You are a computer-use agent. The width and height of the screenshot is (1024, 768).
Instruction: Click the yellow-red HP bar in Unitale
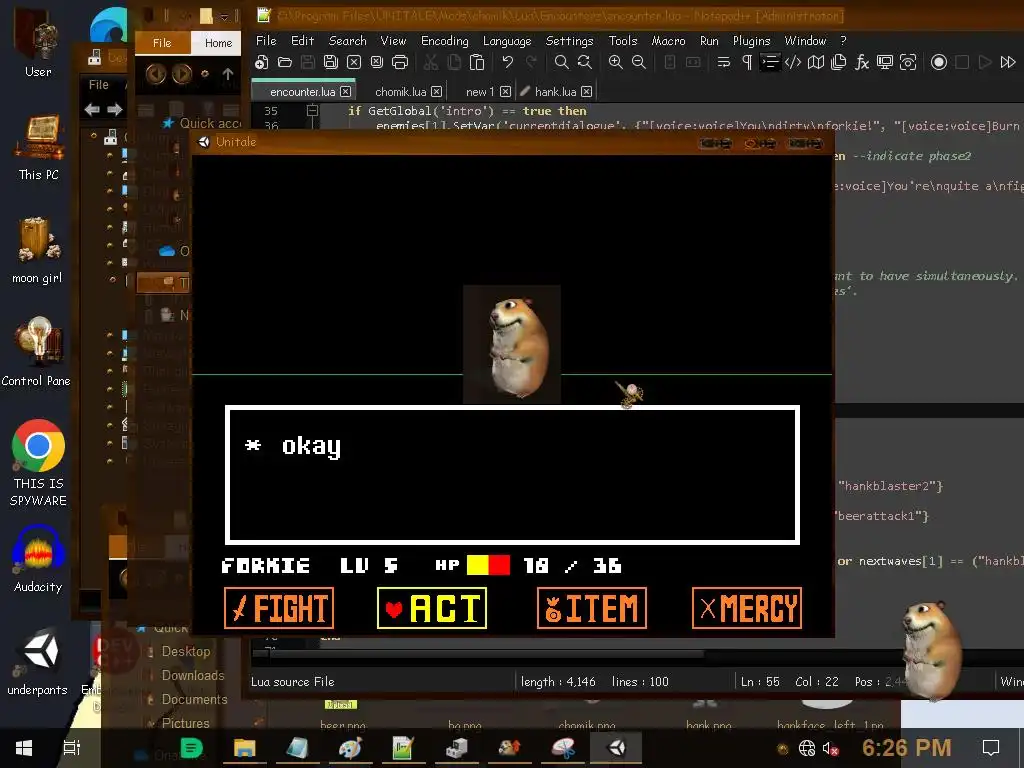pos(488,565)
